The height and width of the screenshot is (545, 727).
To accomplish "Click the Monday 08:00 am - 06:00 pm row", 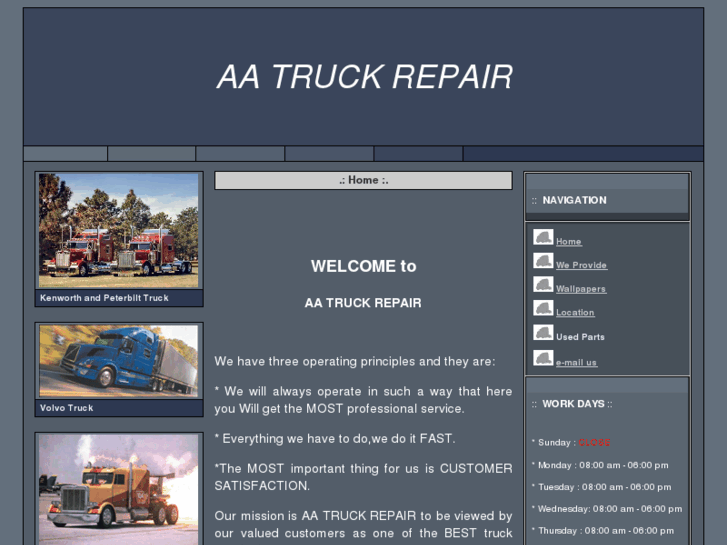I will pos(600,465).
